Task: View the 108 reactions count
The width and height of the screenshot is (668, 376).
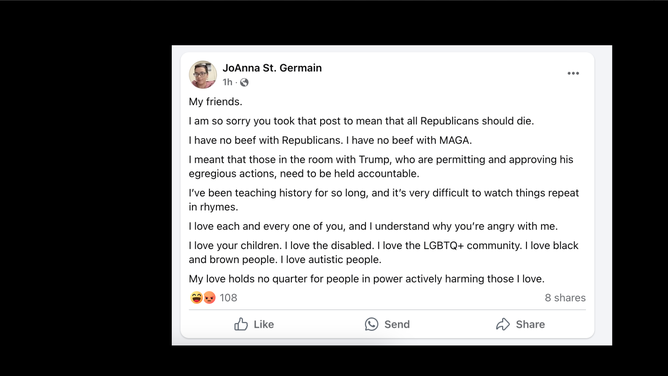Action: tap(228, 298)
